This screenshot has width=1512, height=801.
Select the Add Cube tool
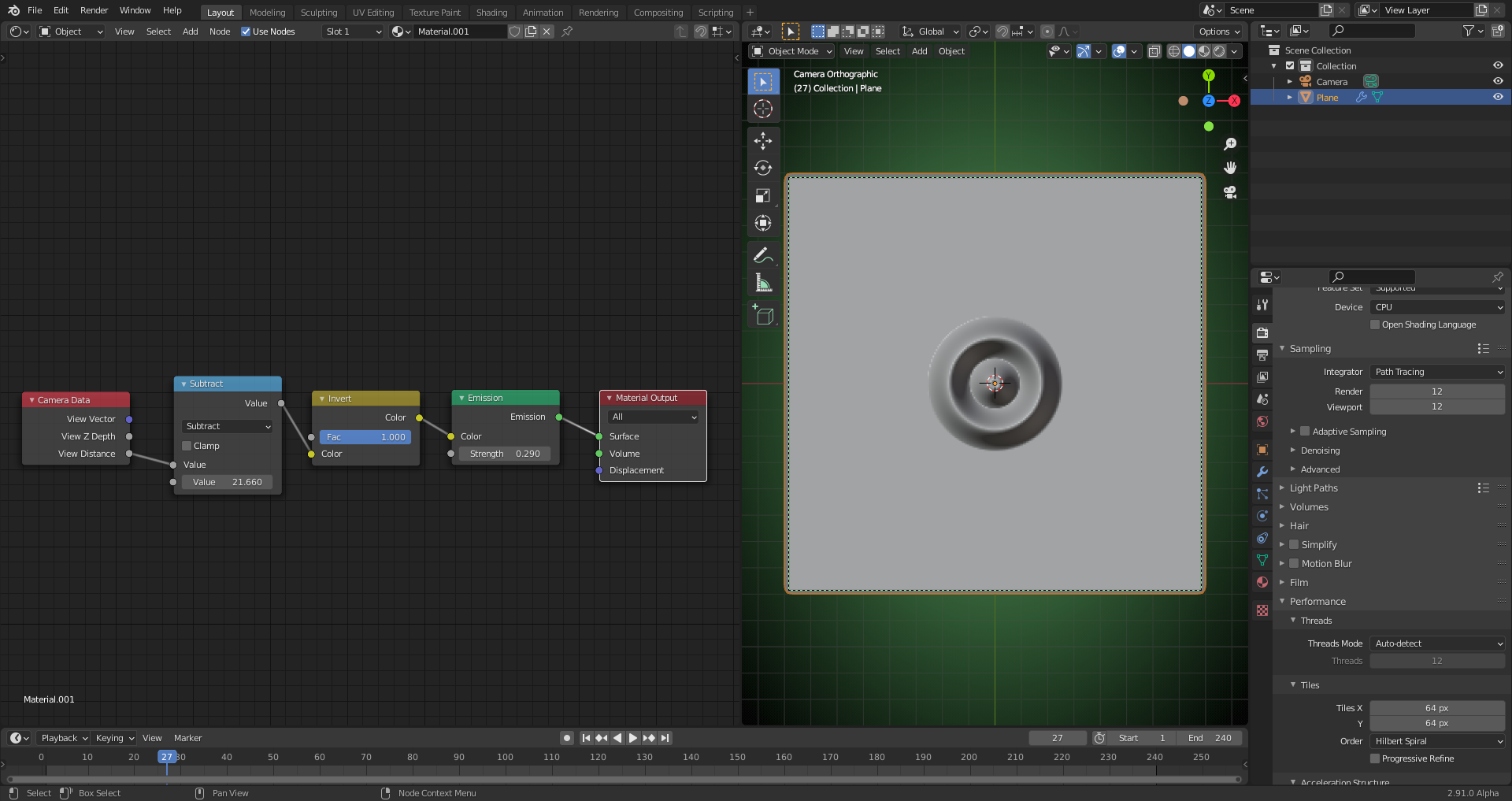pyautogui.click(x=762, y=315)
